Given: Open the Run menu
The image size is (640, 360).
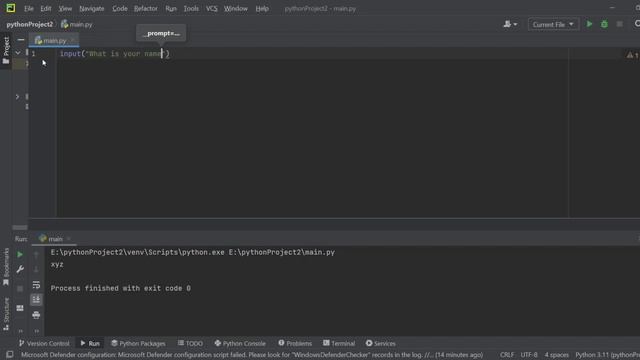Looking at the screenshot, I should pos(171,9).
